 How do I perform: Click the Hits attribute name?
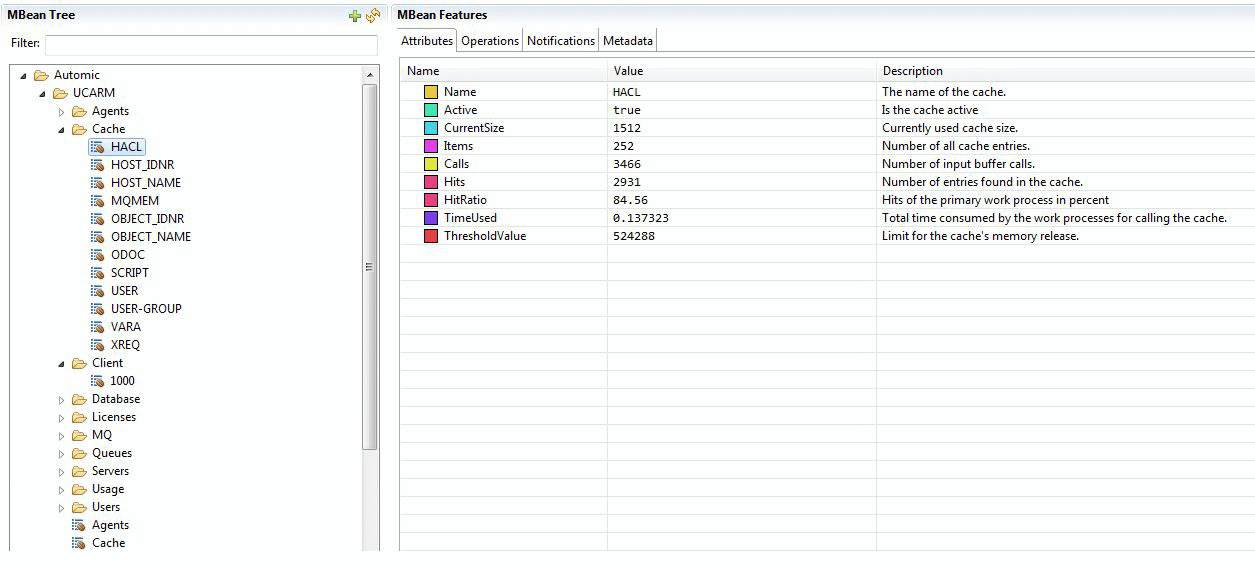[x=455, y=182]
